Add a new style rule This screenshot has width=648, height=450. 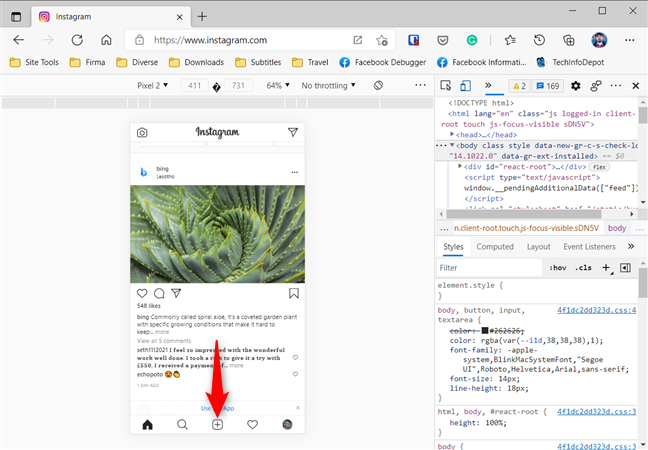pyautogui.click(x=606, y=268)
